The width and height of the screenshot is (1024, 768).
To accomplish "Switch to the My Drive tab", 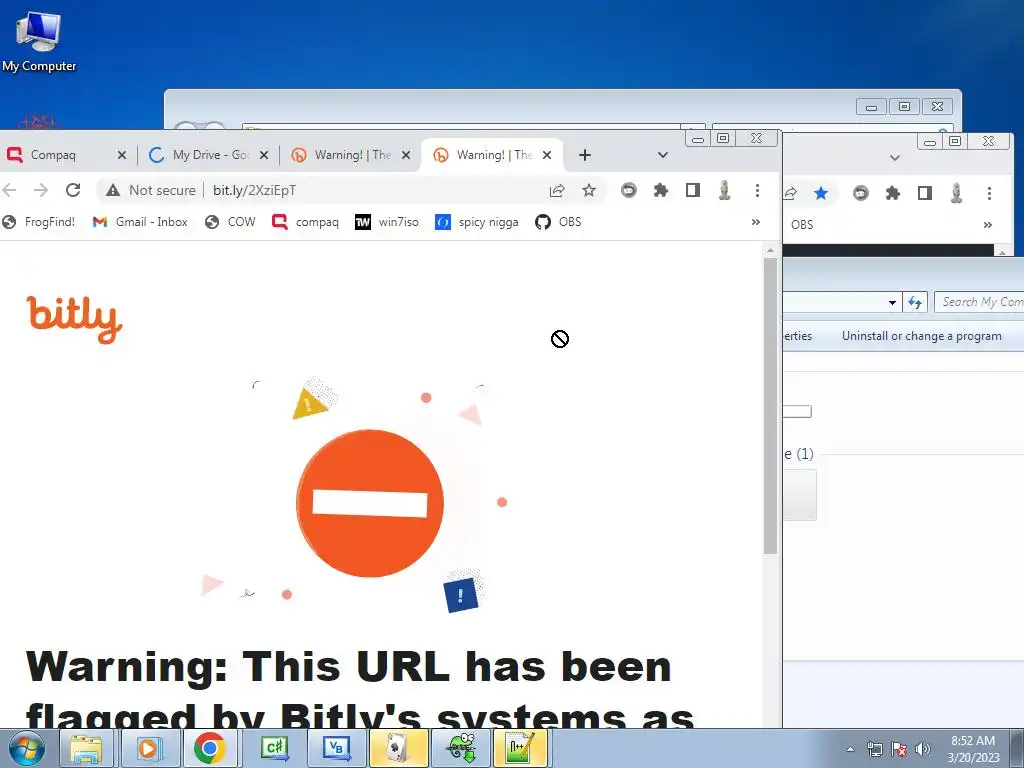I will 210,155.
